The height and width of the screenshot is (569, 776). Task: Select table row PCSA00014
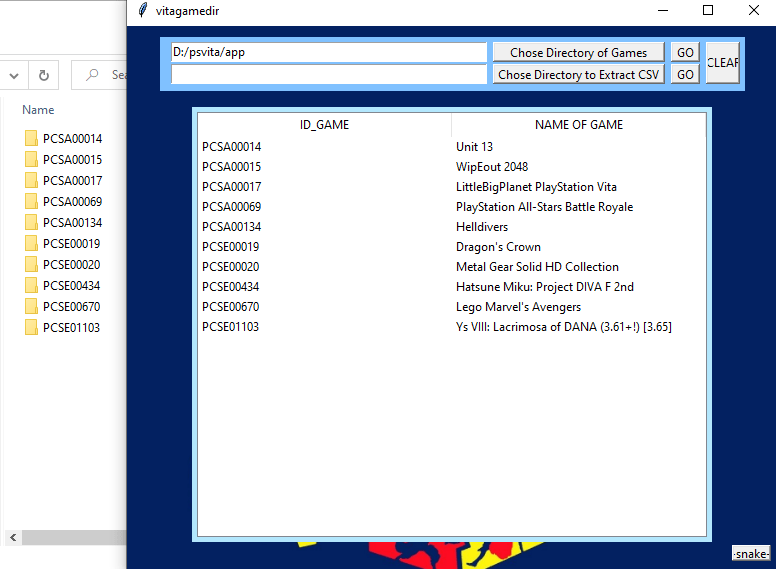[x=452, y=147]
